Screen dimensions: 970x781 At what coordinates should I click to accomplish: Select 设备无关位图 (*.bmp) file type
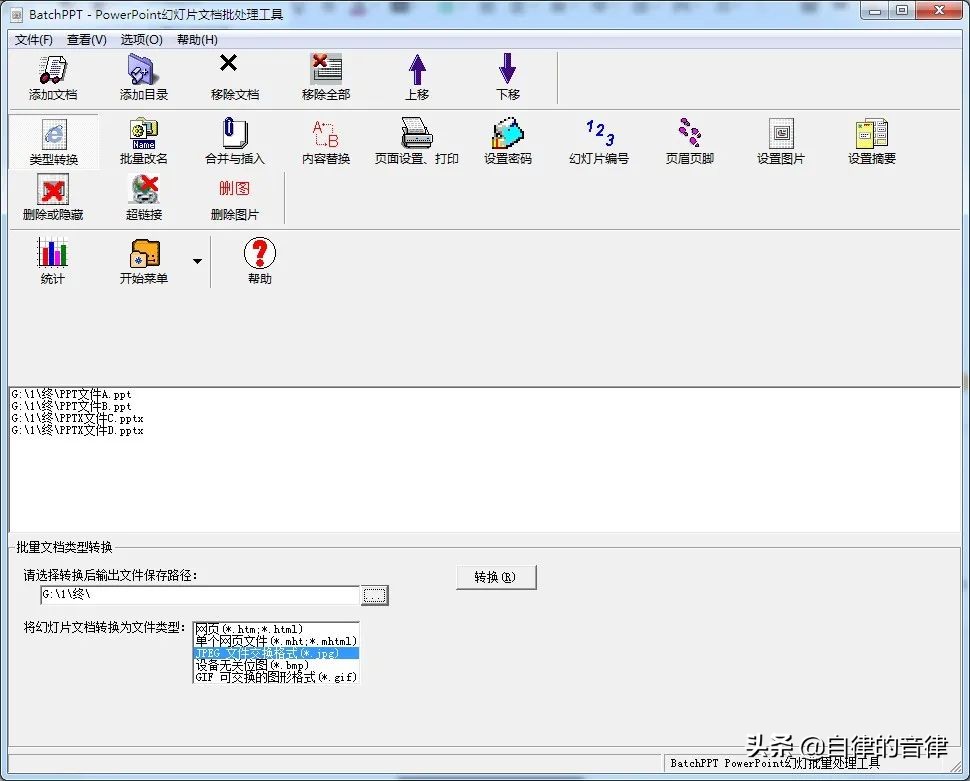[x=276, y=665]
